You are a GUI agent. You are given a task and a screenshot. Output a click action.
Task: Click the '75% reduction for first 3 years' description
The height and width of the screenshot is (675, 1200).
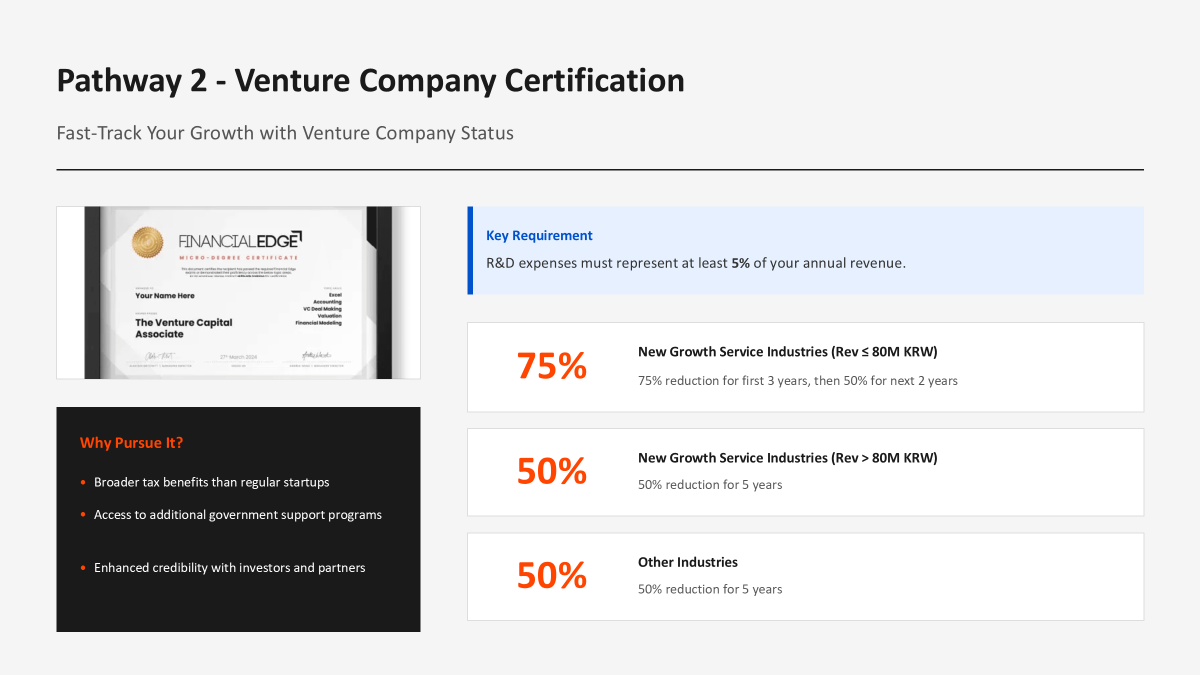(x=797, y=381)
